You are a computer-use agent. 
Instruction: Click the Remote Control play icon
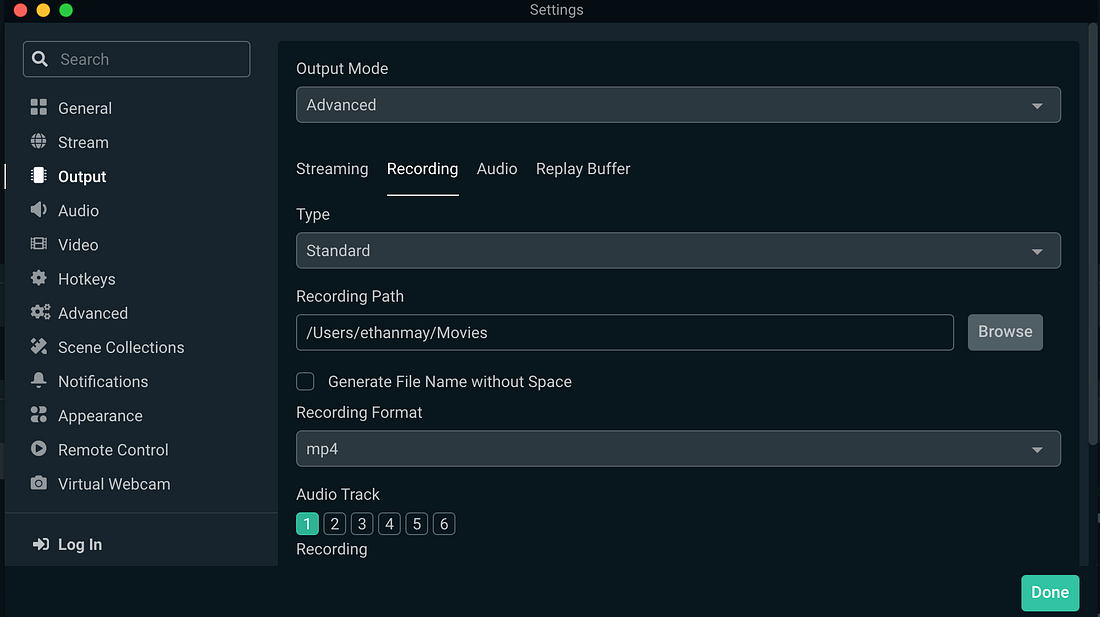39,449
